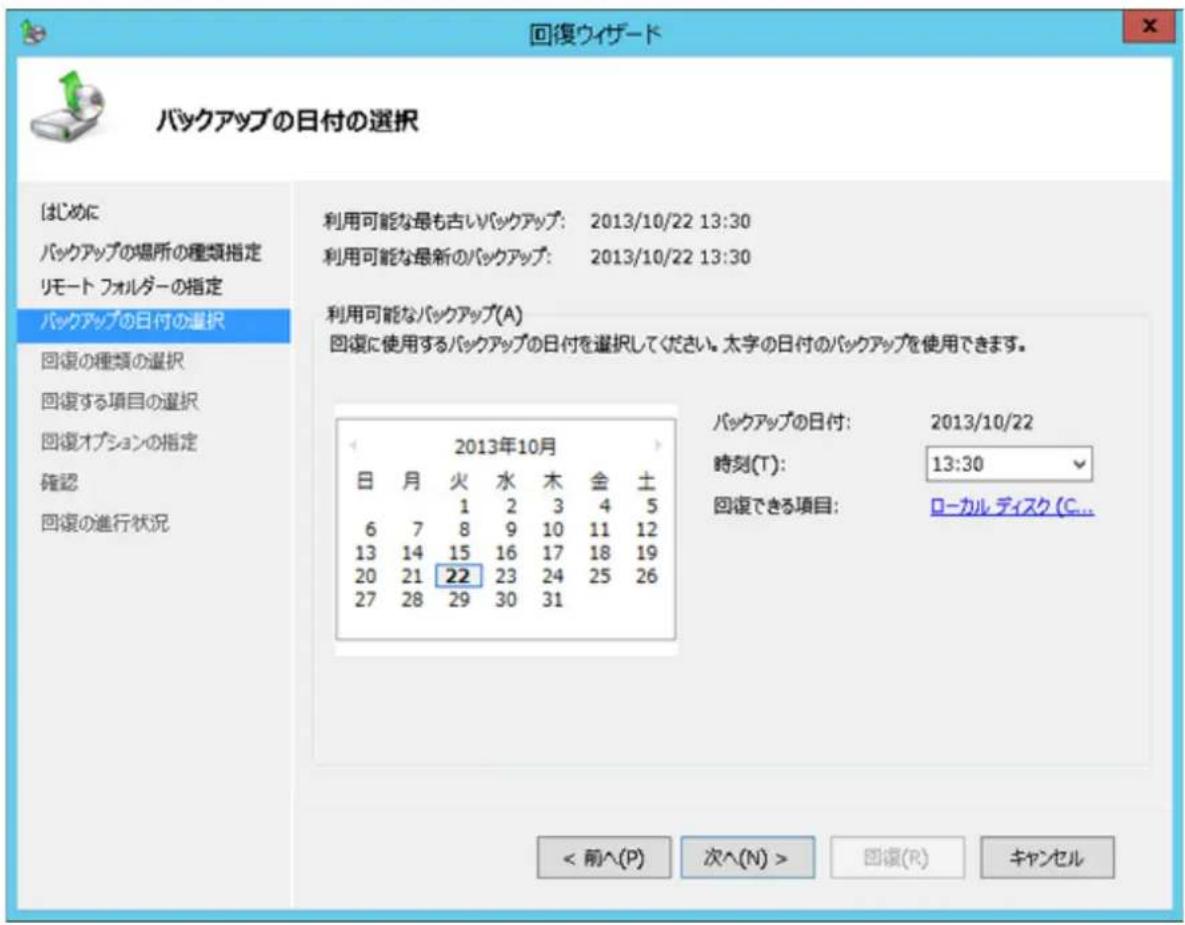Select the はじめに step
1185x925 pixels.
point(70,212)
